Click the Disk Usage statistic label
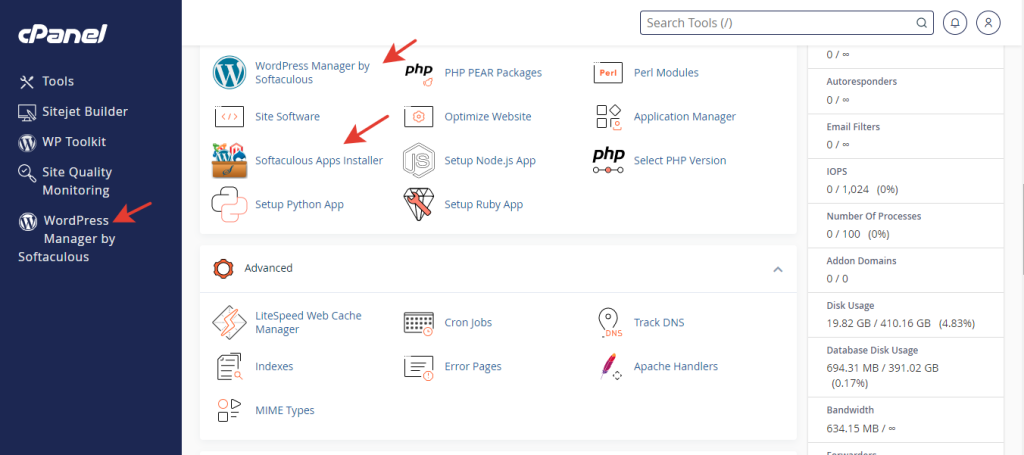This screenshot has height=455, width=1024. [x=850, y=306]
